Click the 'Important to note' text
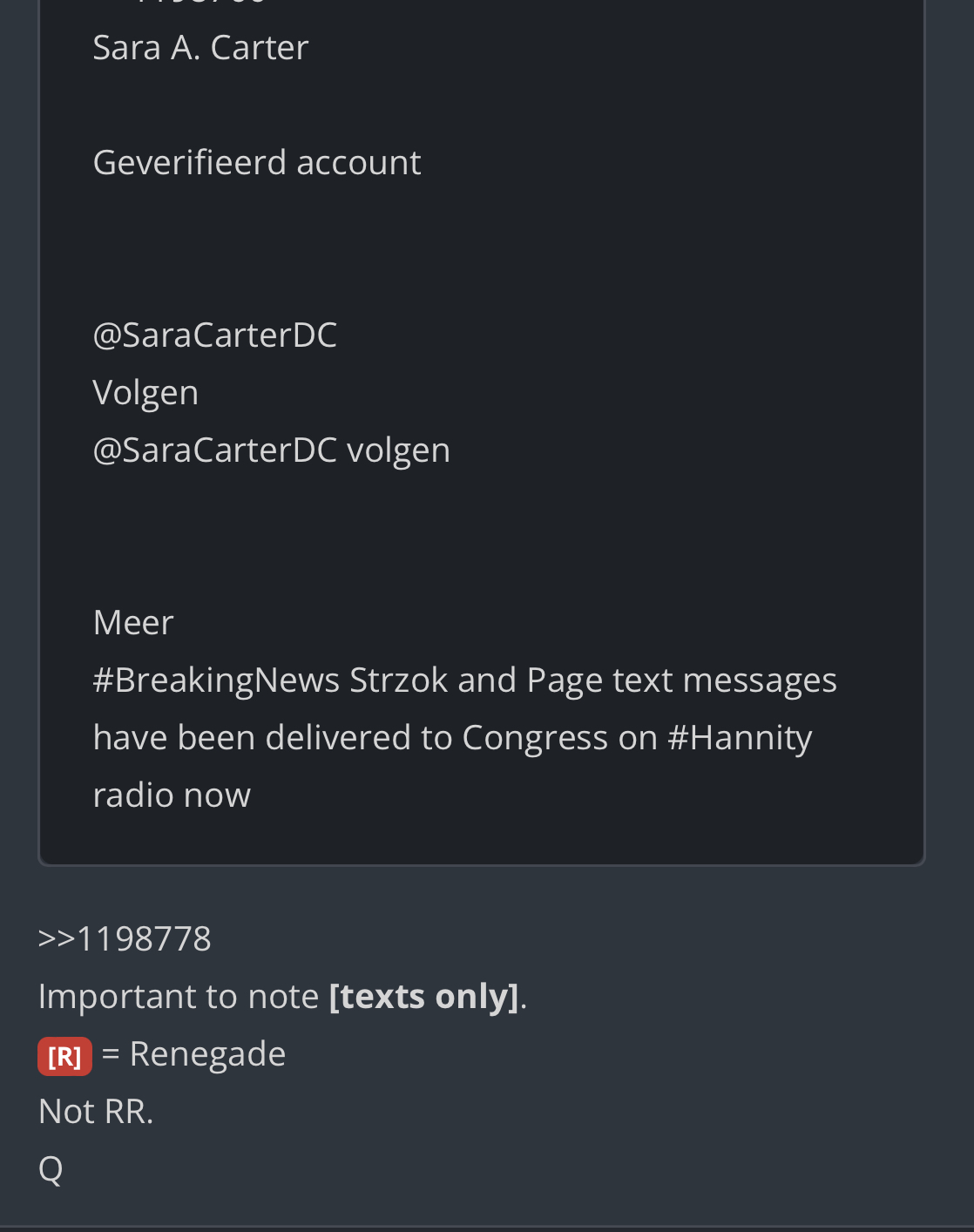This screenshot has width=974, height=1232. click(x=179, y=997)
